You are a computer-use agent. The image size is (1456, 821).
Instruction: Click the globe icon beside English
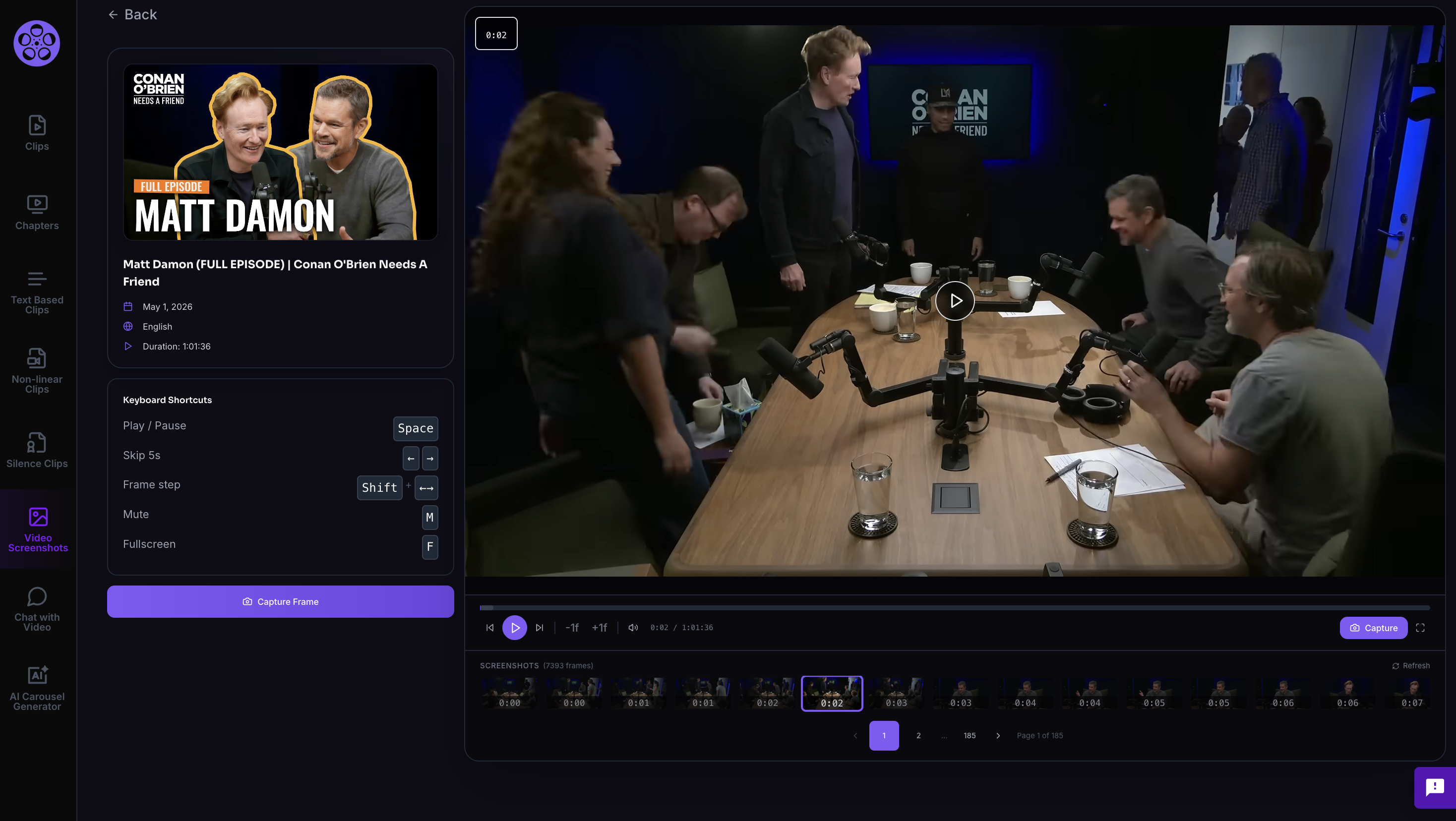[128, 326]
